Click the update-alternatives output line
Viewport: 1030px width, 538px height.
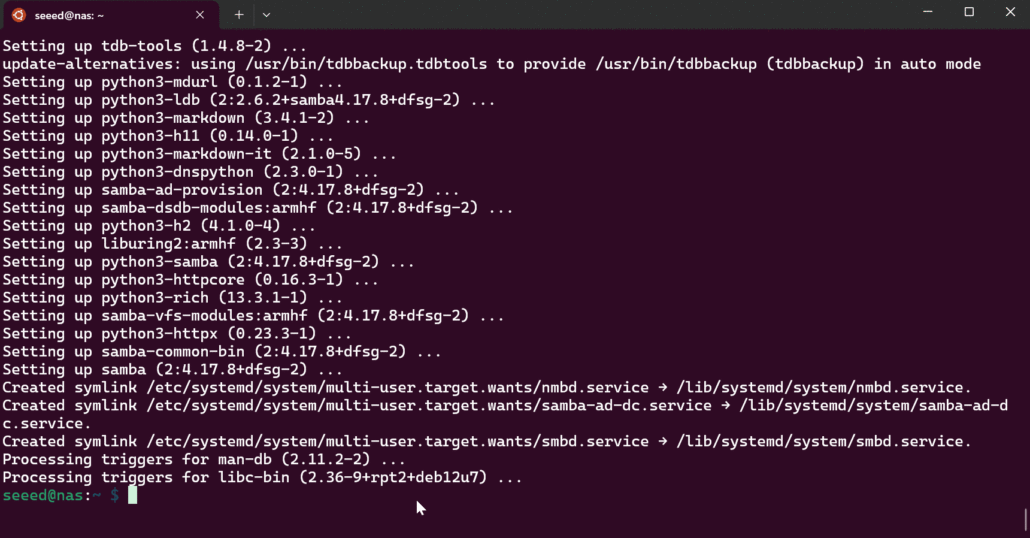(x=490, y=64)
